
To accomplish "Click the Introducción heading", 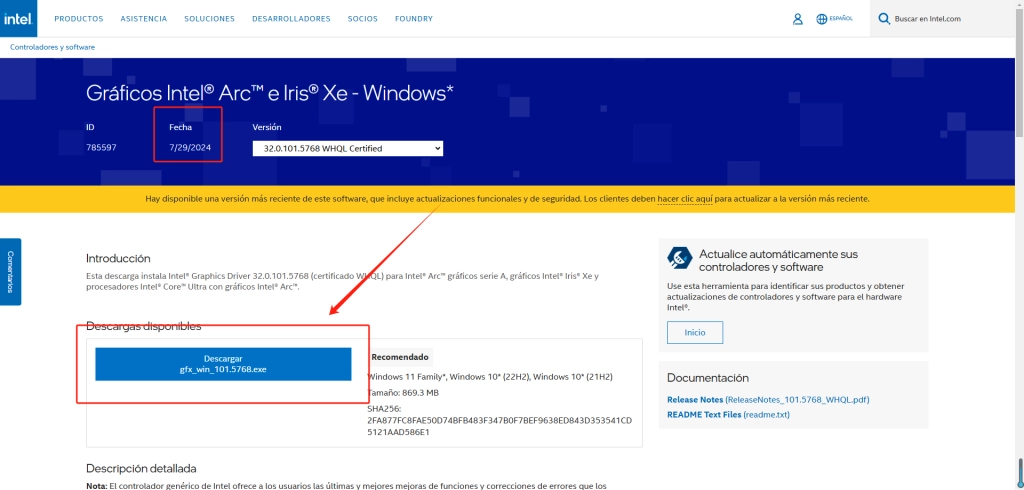I will (118, 258).
